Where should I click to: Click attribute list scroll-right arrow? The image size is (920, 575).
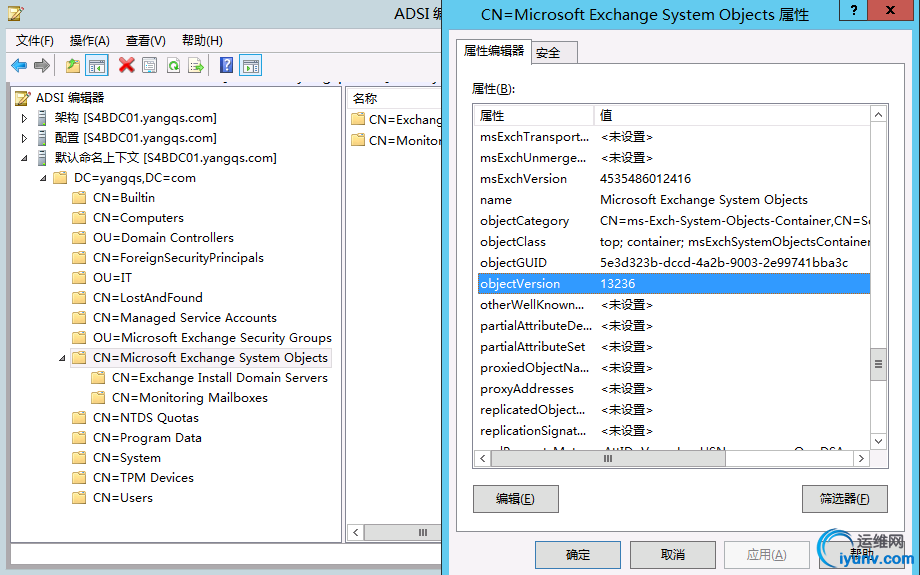[861, 459]
